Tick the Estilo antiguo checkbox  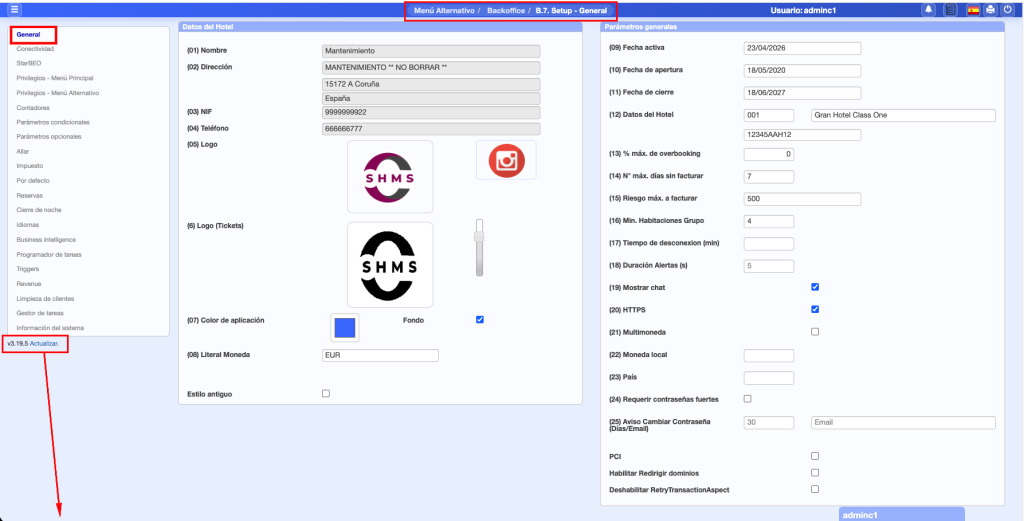pyautogui.click(x=326, y=394)
